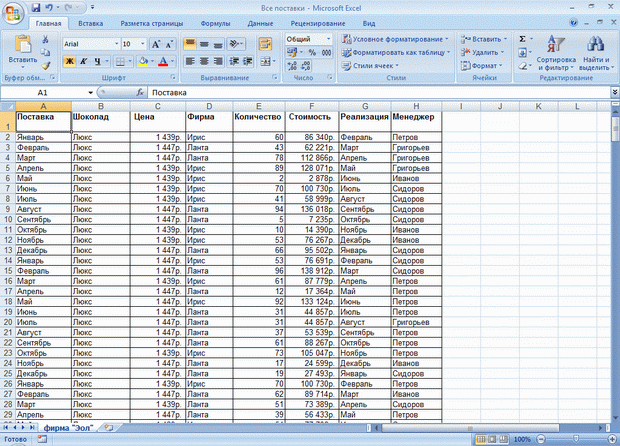The image size is (620, 446).
Task: Undo the last action
Action: [x=49, y=8]
